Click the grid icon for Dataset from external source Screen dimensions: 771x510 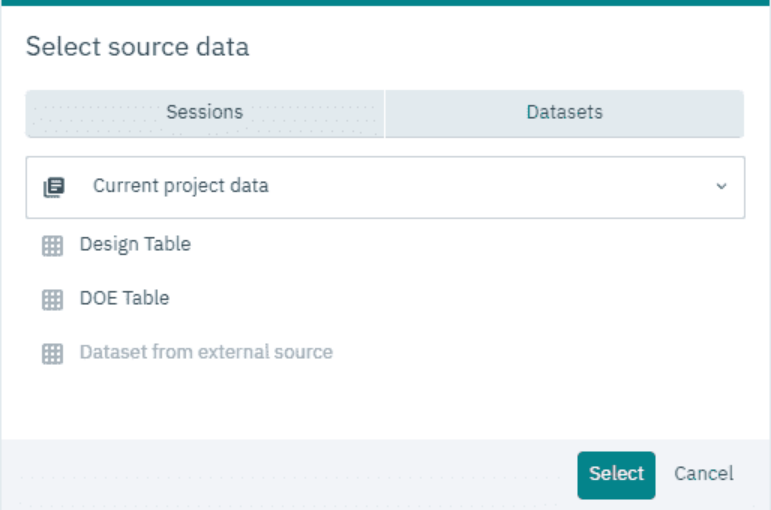click(52, 354)
